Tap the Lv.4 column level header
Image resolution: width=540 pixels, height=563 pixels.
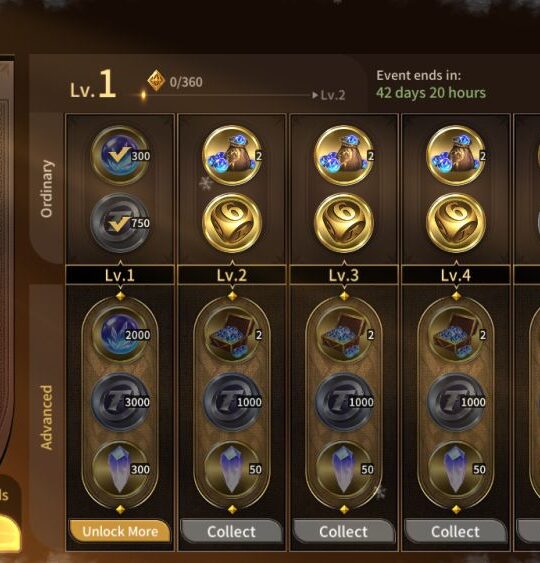(456, 275)
